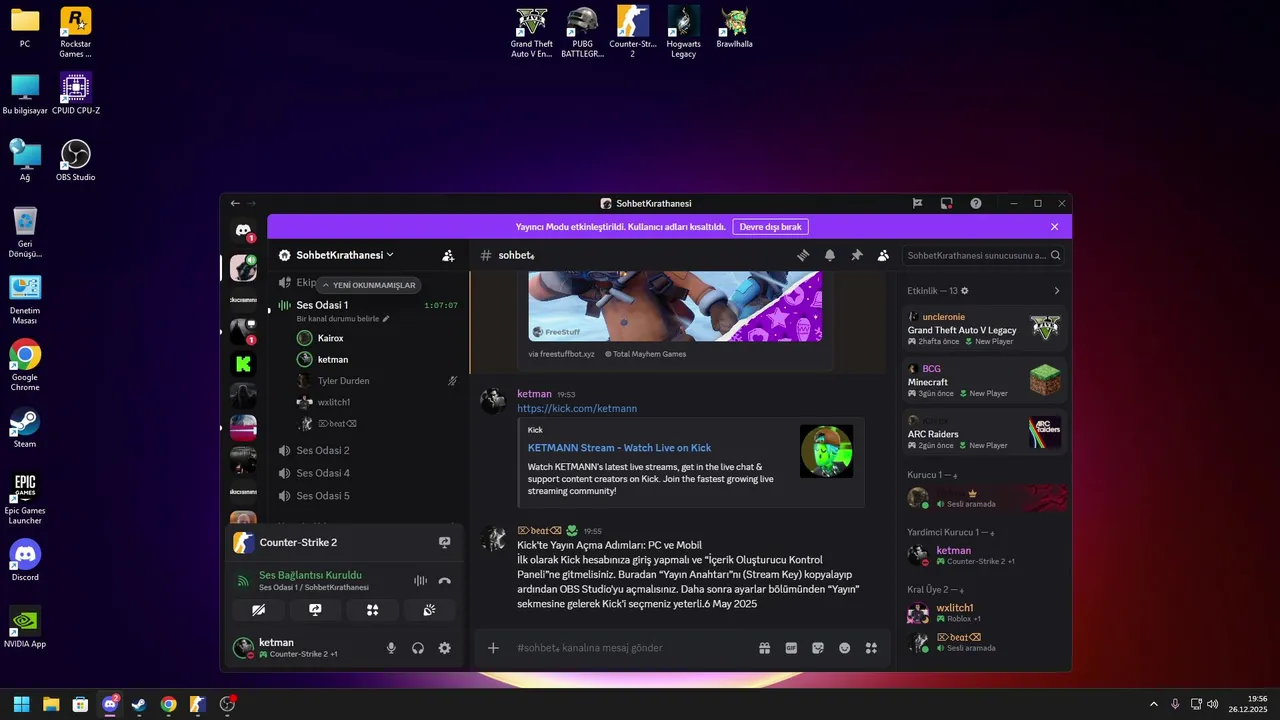Image resolution: width=1280 pixels, height=720 pixels.
Task: Invite people to server icon
Action: point(448,255)
